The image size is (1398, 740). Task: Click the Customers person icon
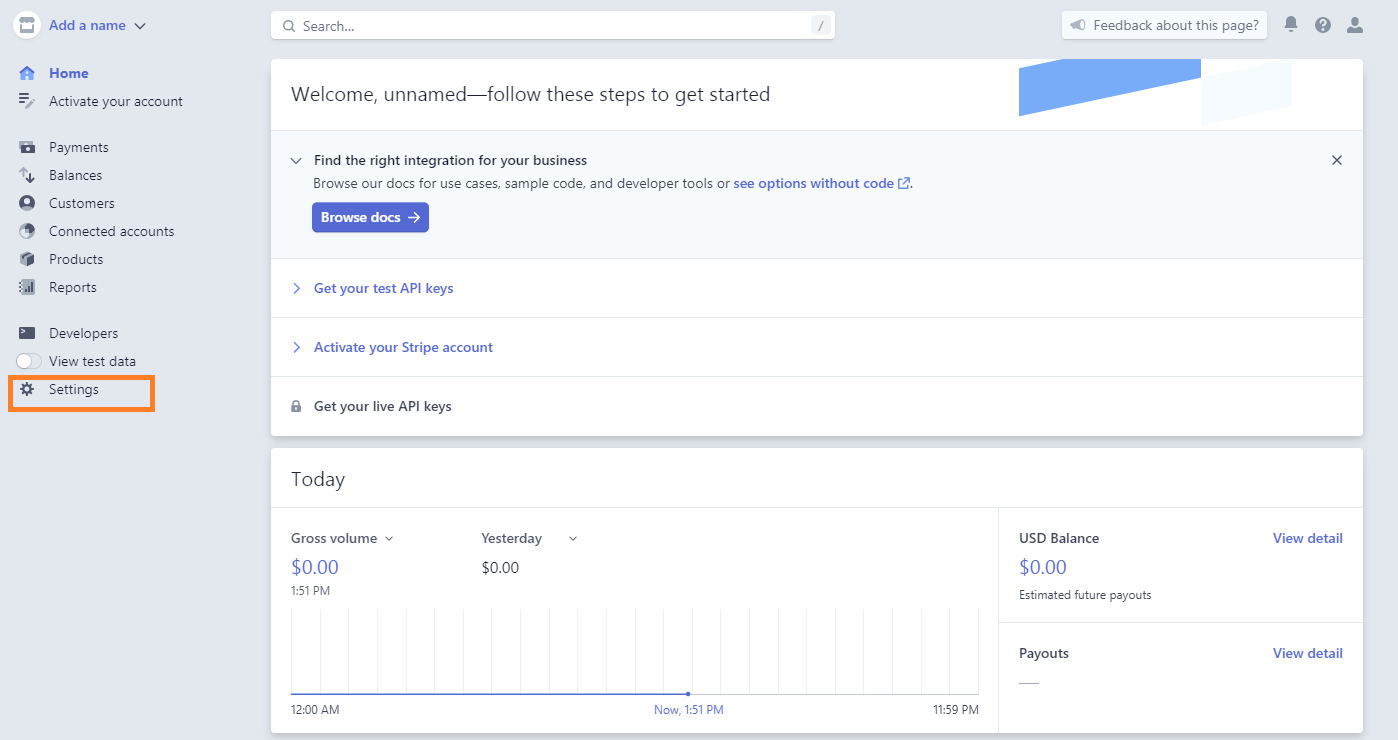click(27, 203)
